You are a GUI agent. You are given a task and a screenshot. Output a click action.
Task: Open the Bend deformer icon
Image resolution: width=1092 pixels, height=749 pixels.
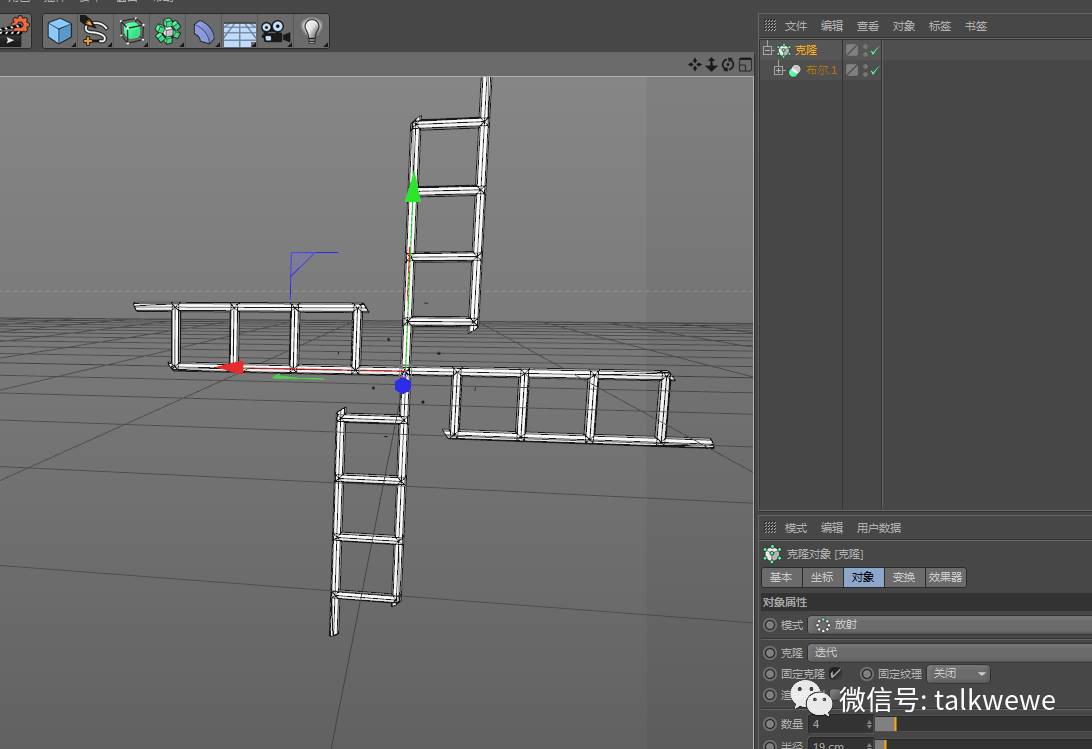click(x=203, y=32)
